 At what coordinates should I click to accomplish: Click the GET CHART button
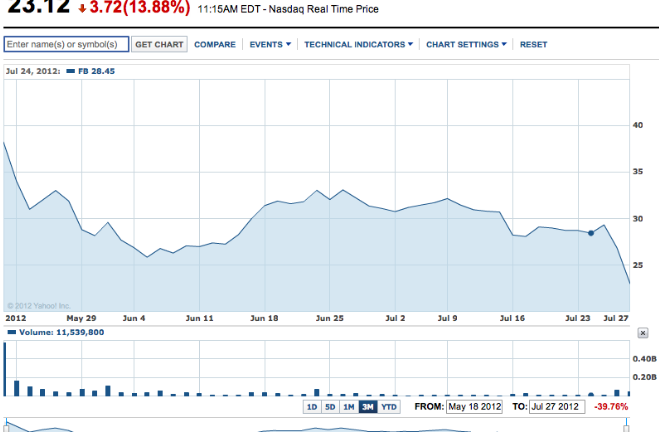click(159, 44)
